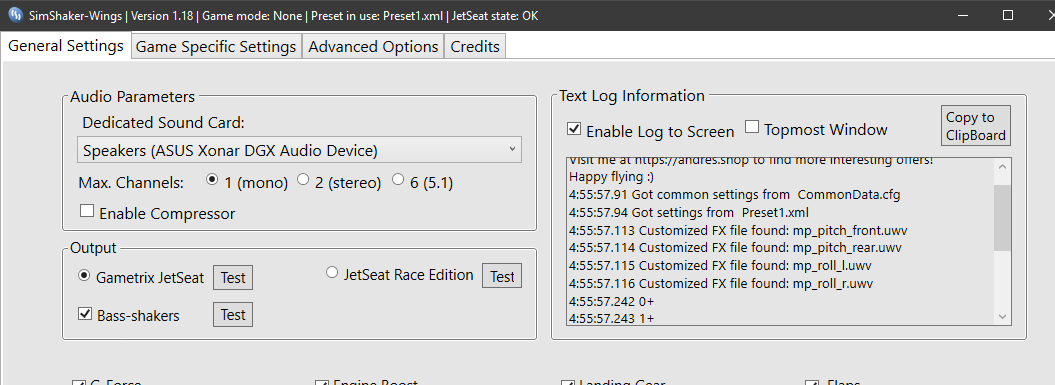Switch to the General Settings tab
Image resolution: width=1055 pixels, height=385 pixels.
(x=66, y=46)
